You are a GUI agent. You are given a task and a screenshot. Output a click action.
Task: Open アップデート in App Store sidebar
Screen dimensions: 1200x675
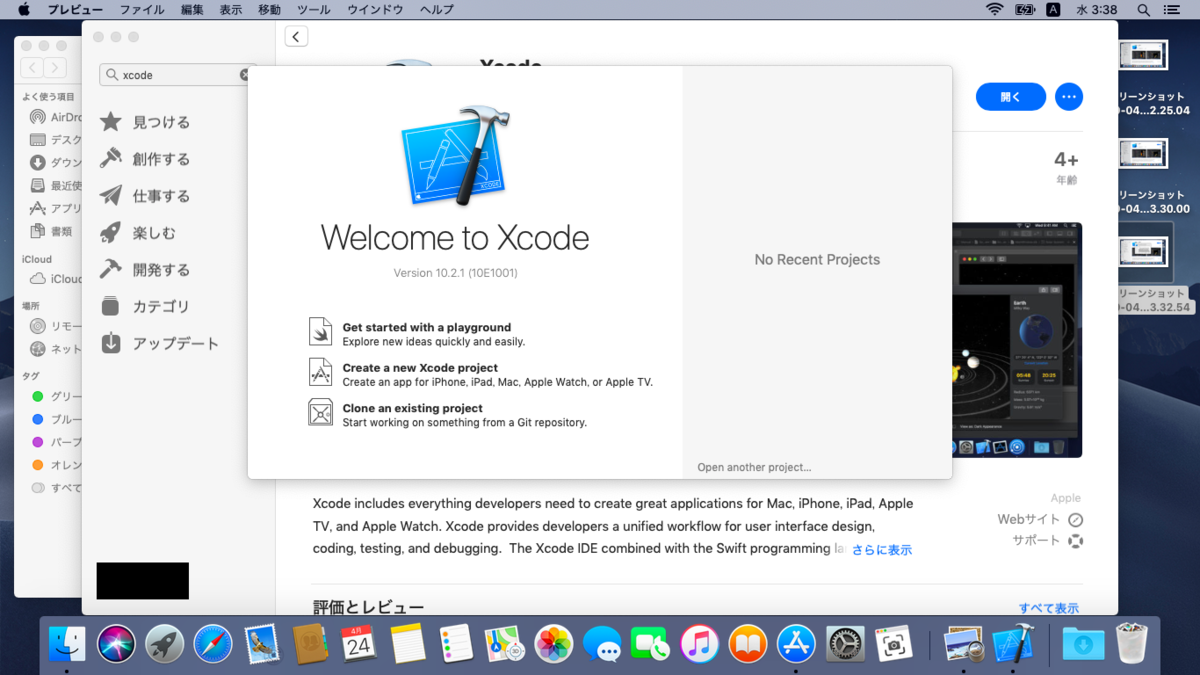[160, 343]
